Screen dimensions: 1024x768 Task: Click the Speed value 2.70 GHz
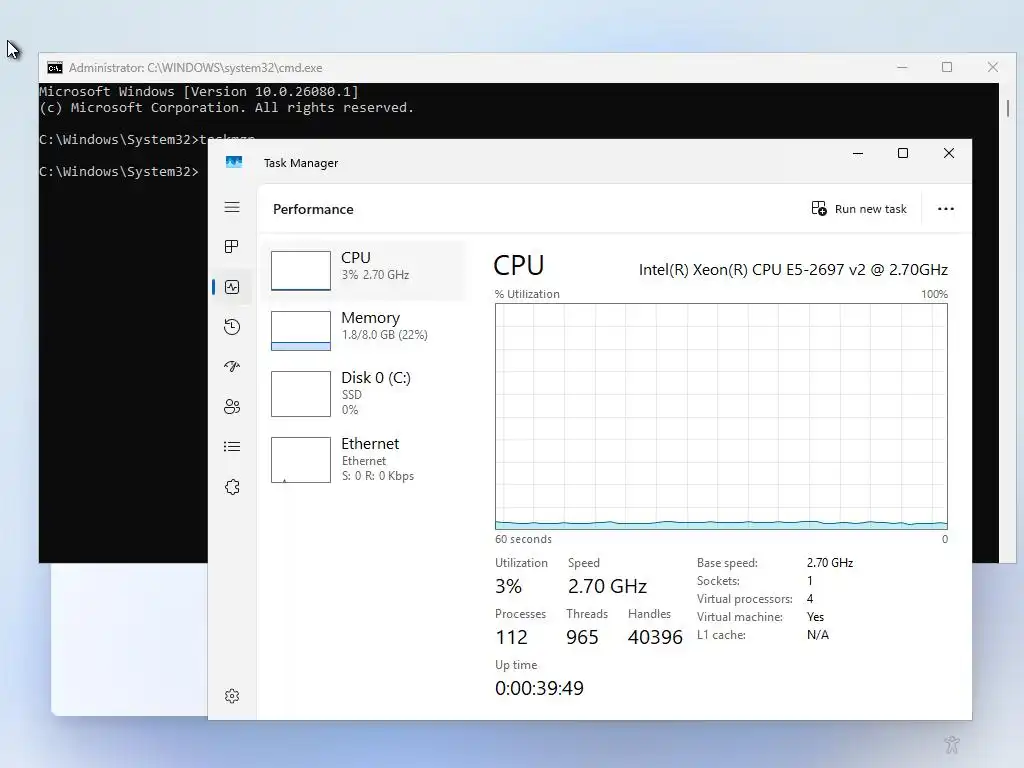pos(607,586)
